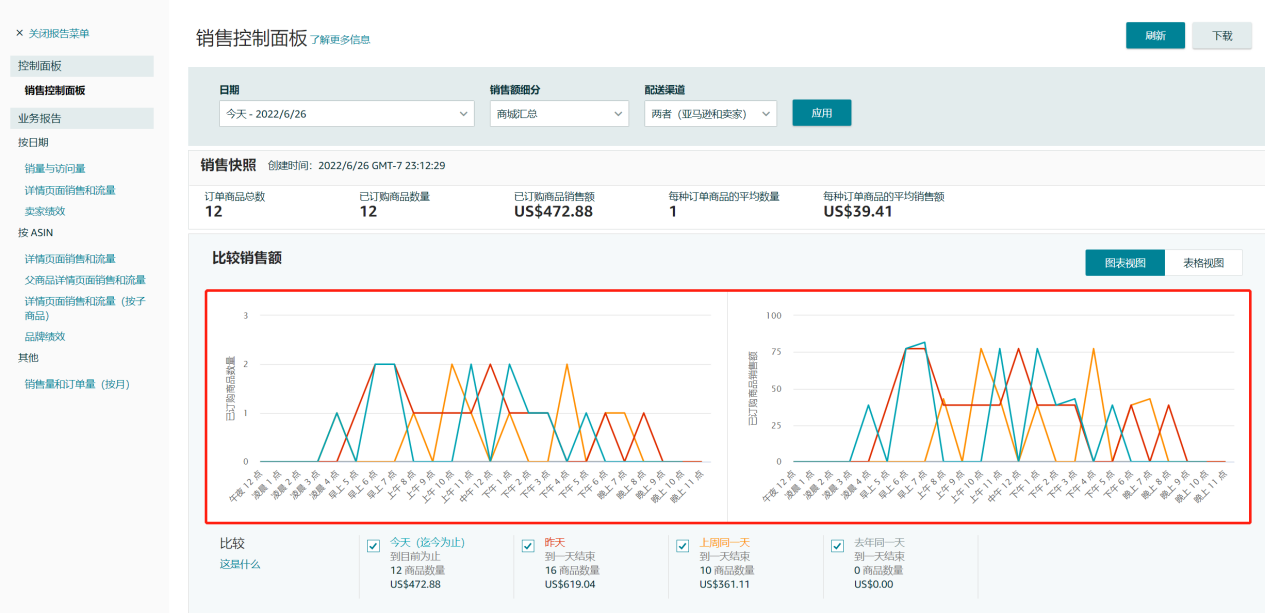
Task: Open the 配送渠道 dropdown
Action: pyautogui.click(x=710, y=114)
